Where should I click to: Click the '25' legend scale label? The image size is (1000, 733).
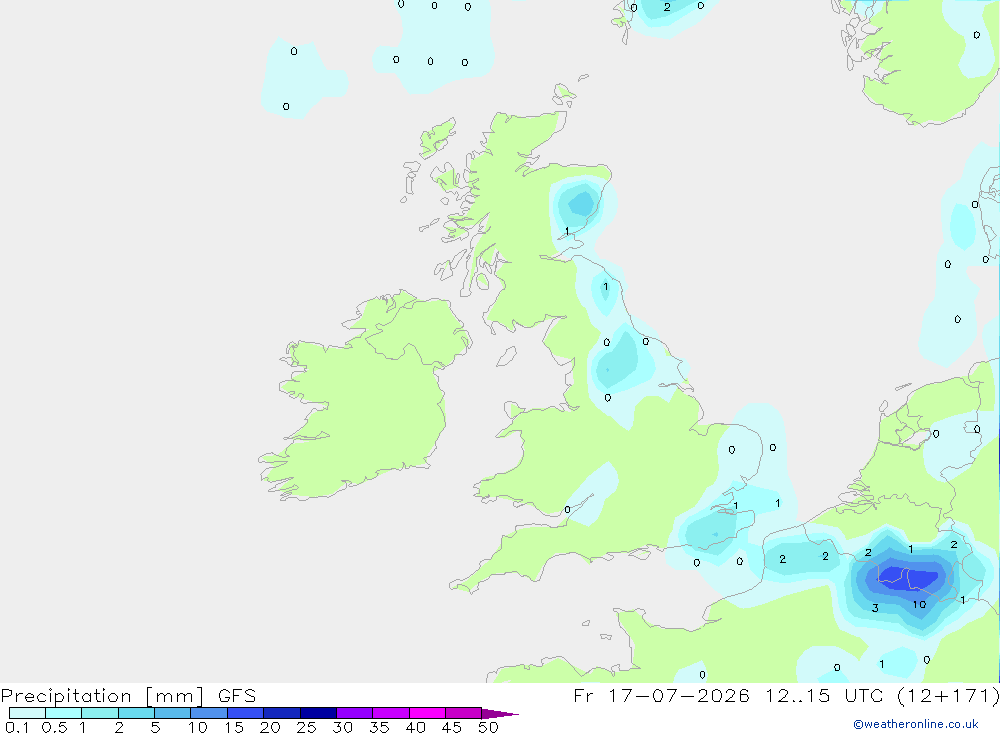(307, 727)
